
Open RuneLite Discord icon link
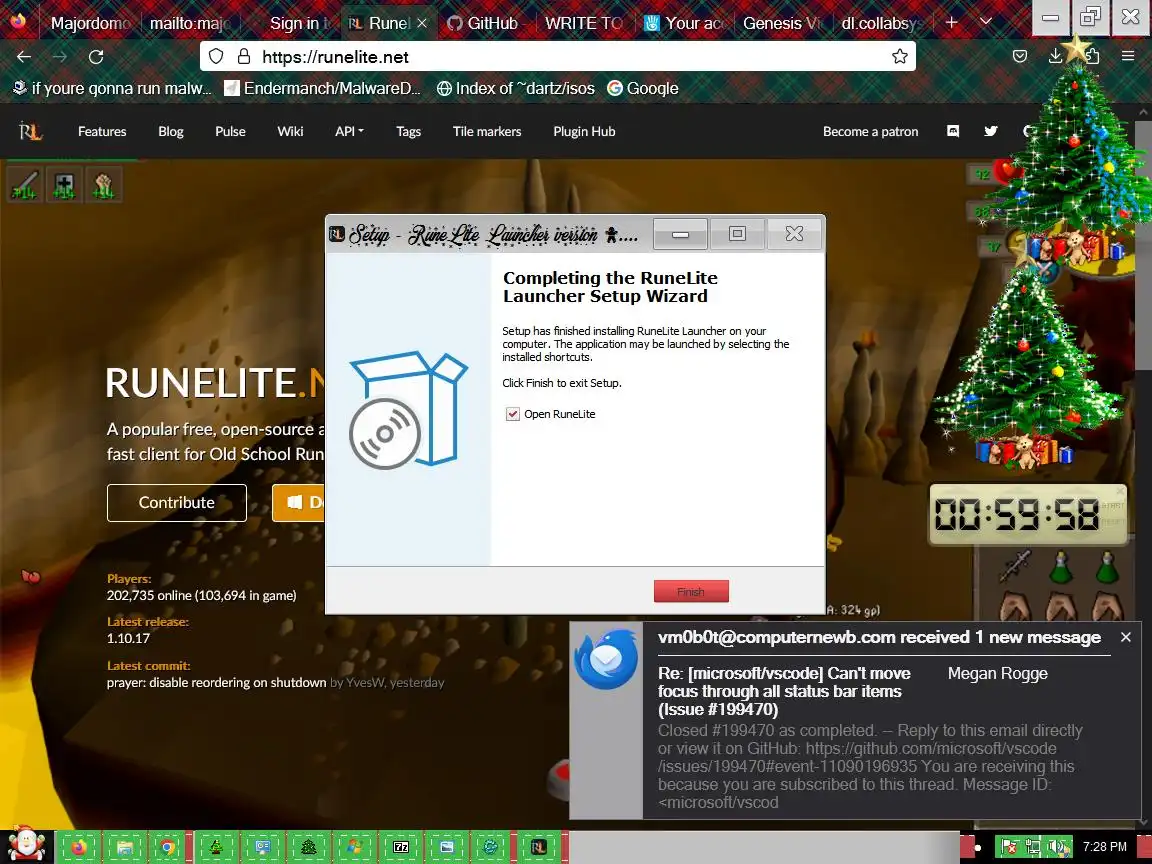tap(953, 132)
